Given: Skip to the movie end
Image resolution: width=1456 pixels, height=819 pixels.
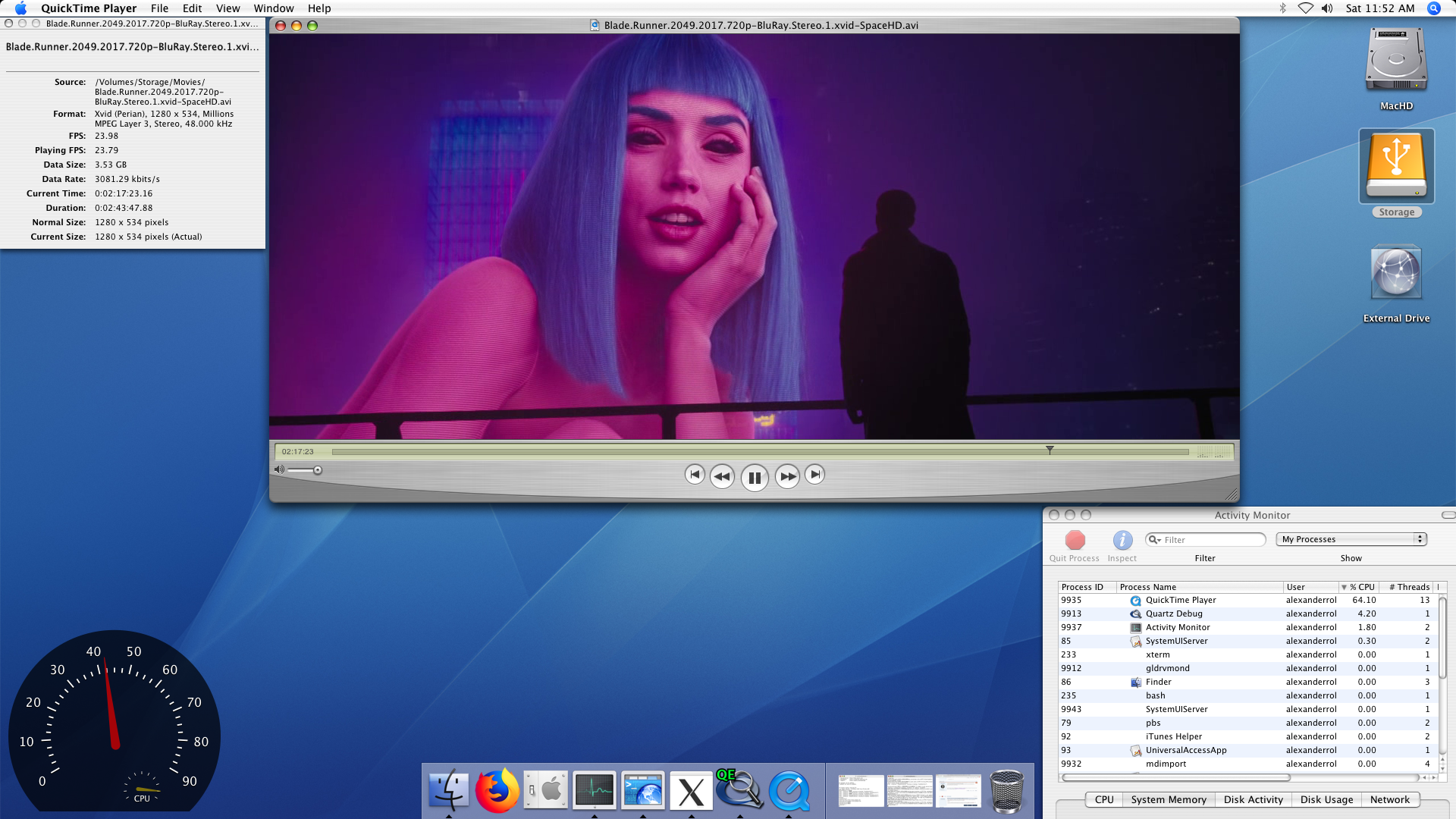Looking at the screenshot, I should pyautogui.click(x=814, y=475).
